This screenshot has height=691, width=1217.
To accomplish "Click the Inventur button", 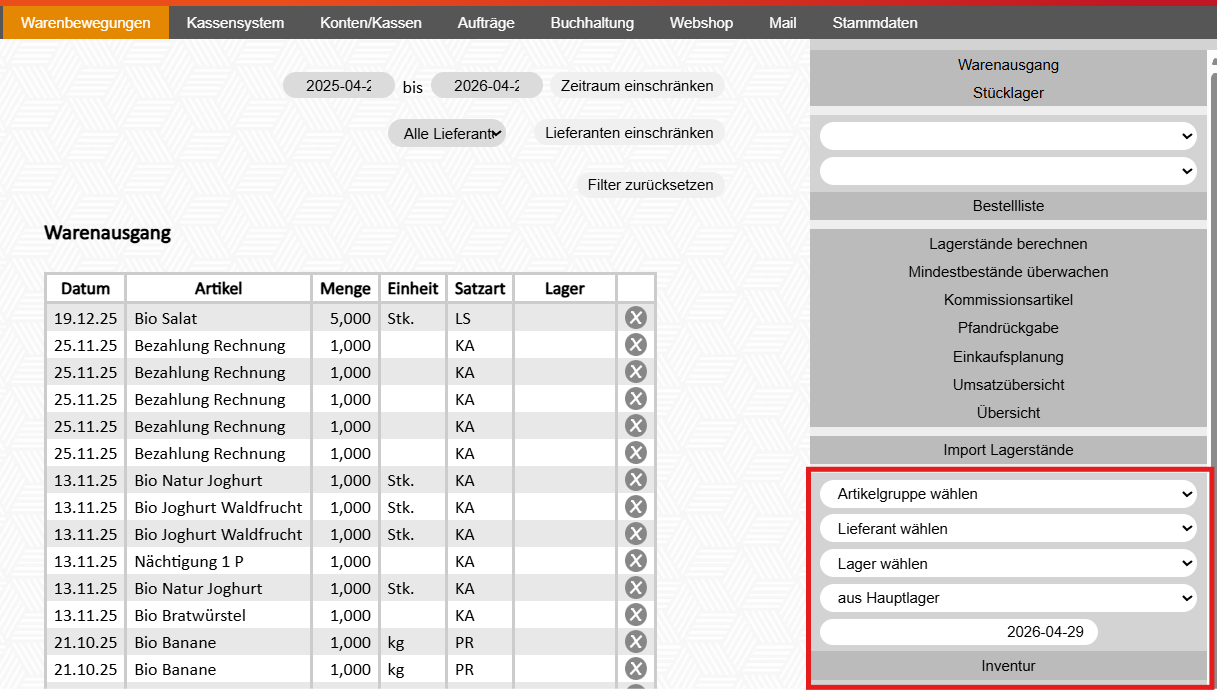I will (x=1008, y=666).
